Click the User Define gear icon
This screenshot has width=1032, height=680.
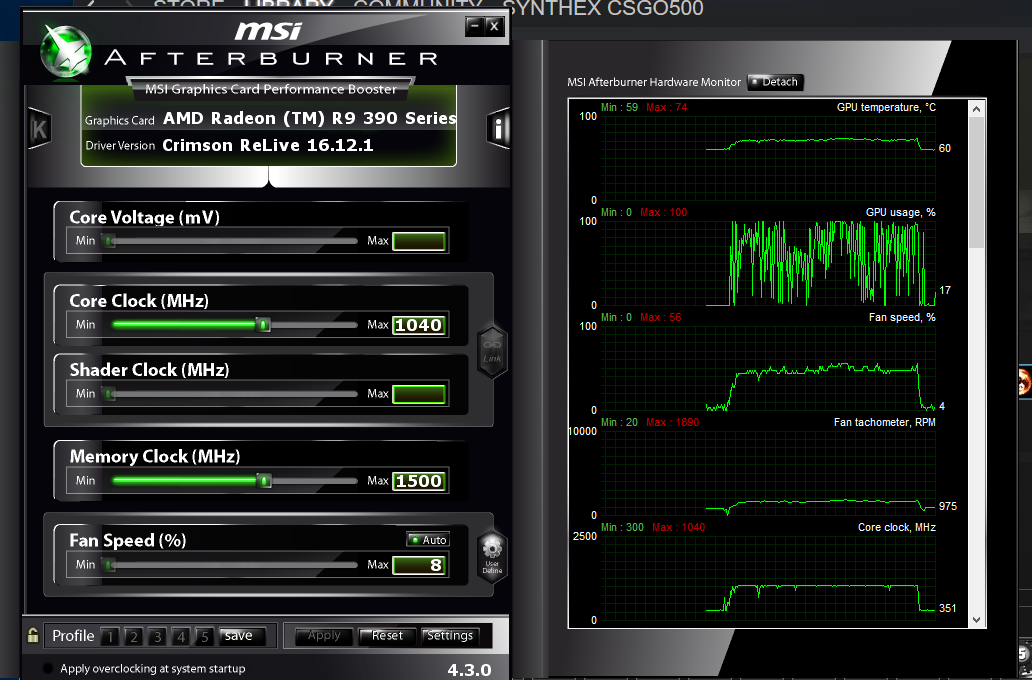[492, 556]
